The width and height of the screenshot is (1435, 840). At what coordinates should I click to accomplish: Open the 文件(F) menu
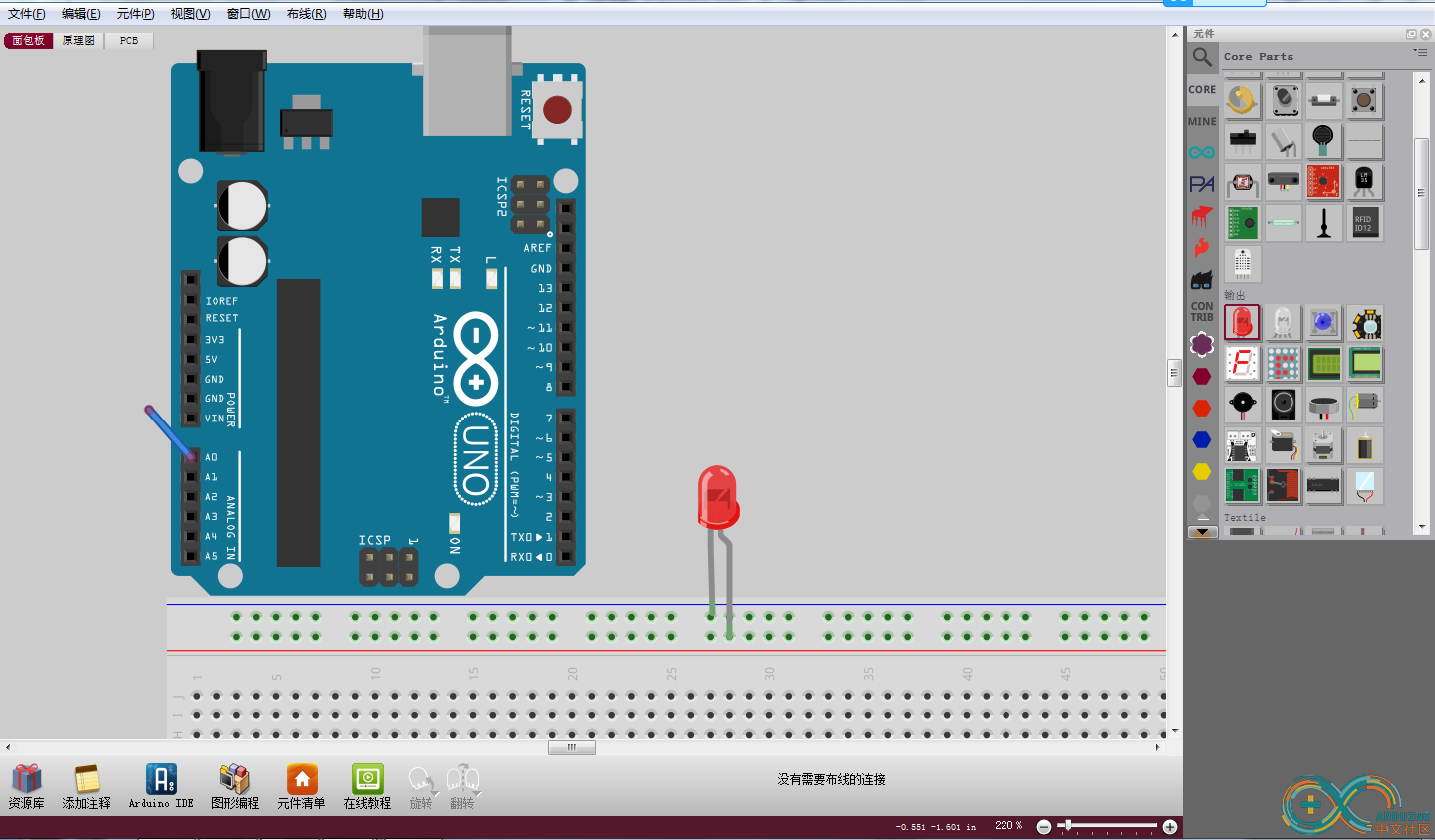pyautogui.click(x=27, y=14)
